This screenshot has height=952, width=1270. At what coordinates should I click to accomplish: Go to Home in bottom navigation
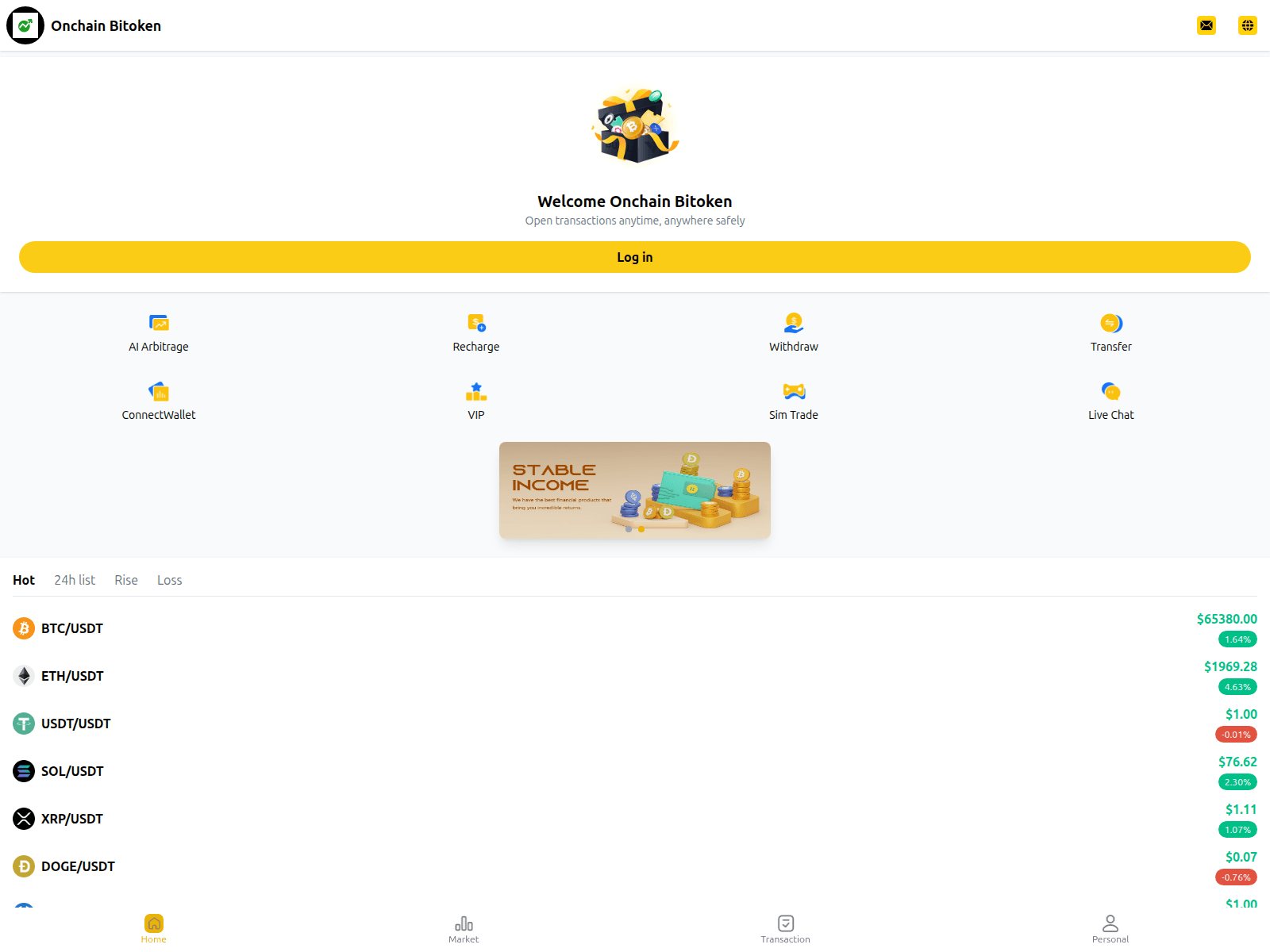tap(154, 928)
